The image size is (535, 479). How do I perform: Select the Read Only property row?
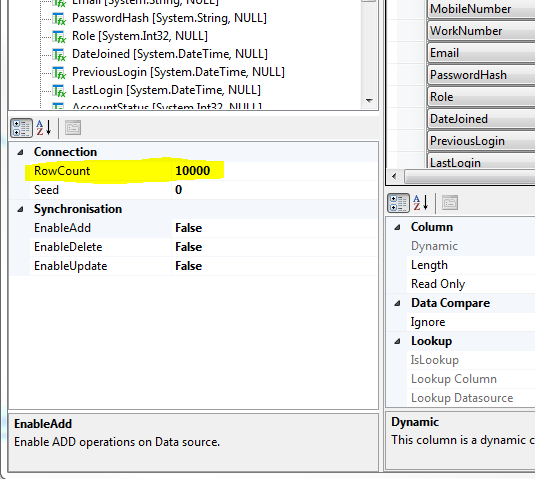click(471, 284)
